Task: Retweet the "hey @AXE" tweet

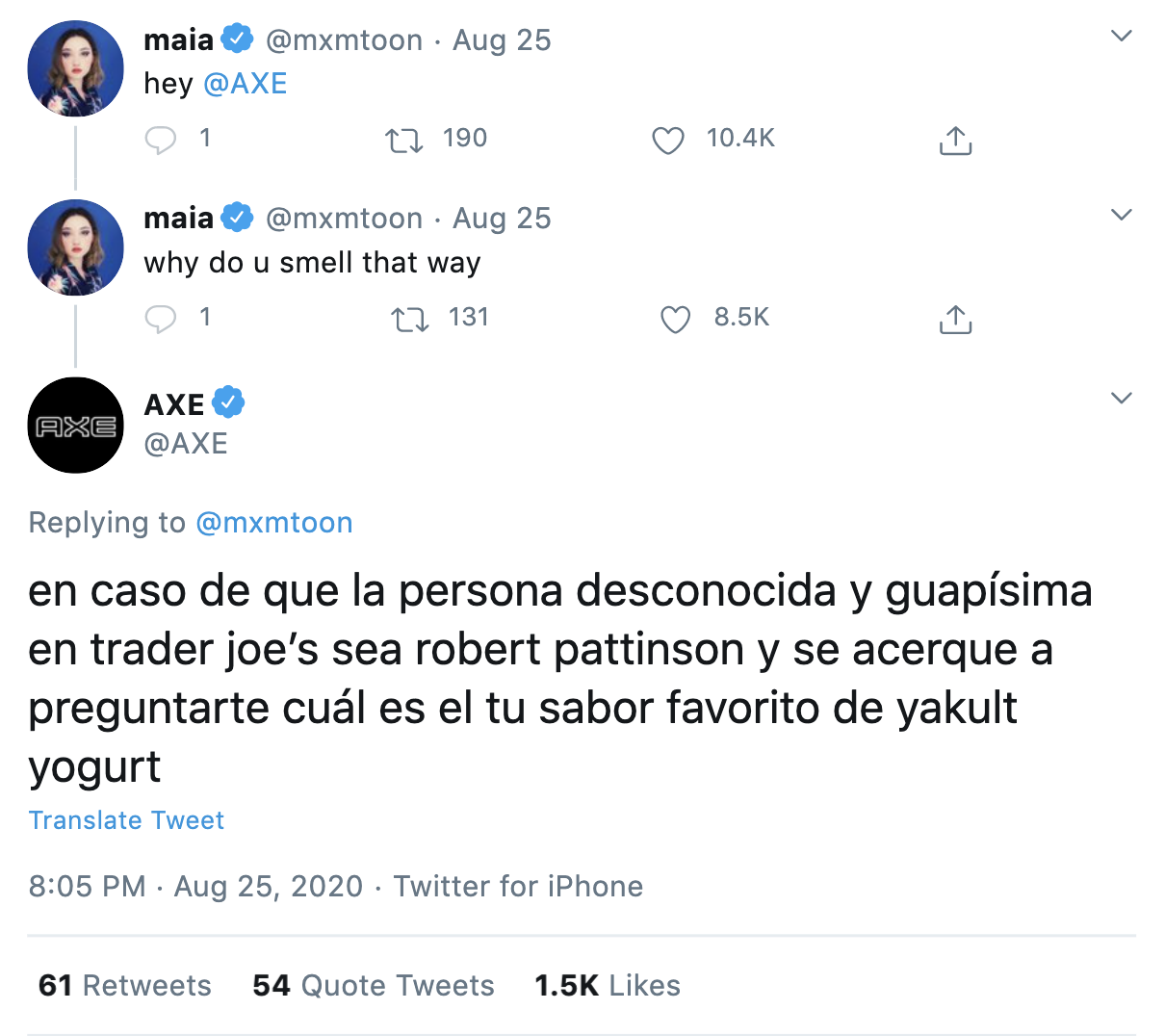Action: (x=403, y=142)
